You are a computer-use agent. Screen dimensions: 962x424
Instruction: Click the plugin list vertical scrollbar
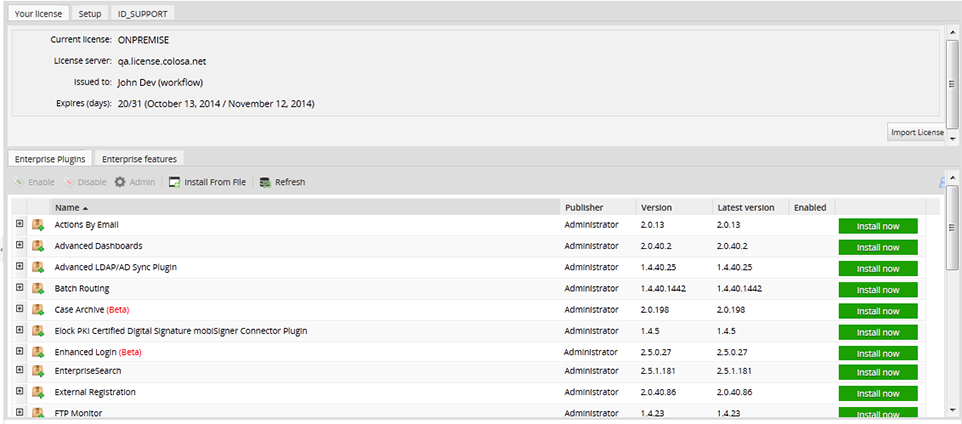[x=952, y=300]
